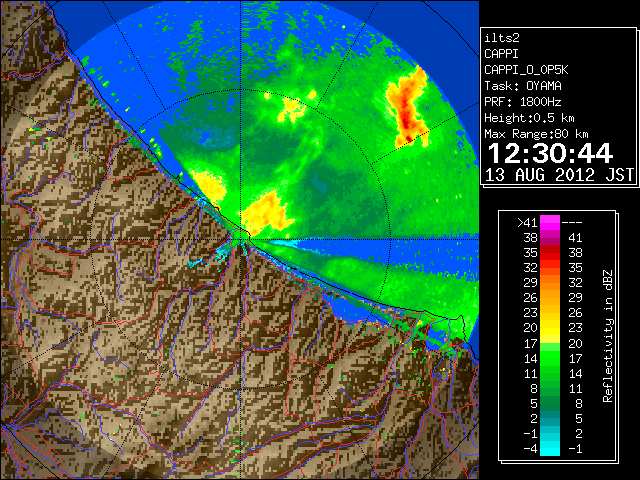The image size is (640, 480).
Task: Select the '13 AUG 2012 JST' date
Action: (559, 175)
